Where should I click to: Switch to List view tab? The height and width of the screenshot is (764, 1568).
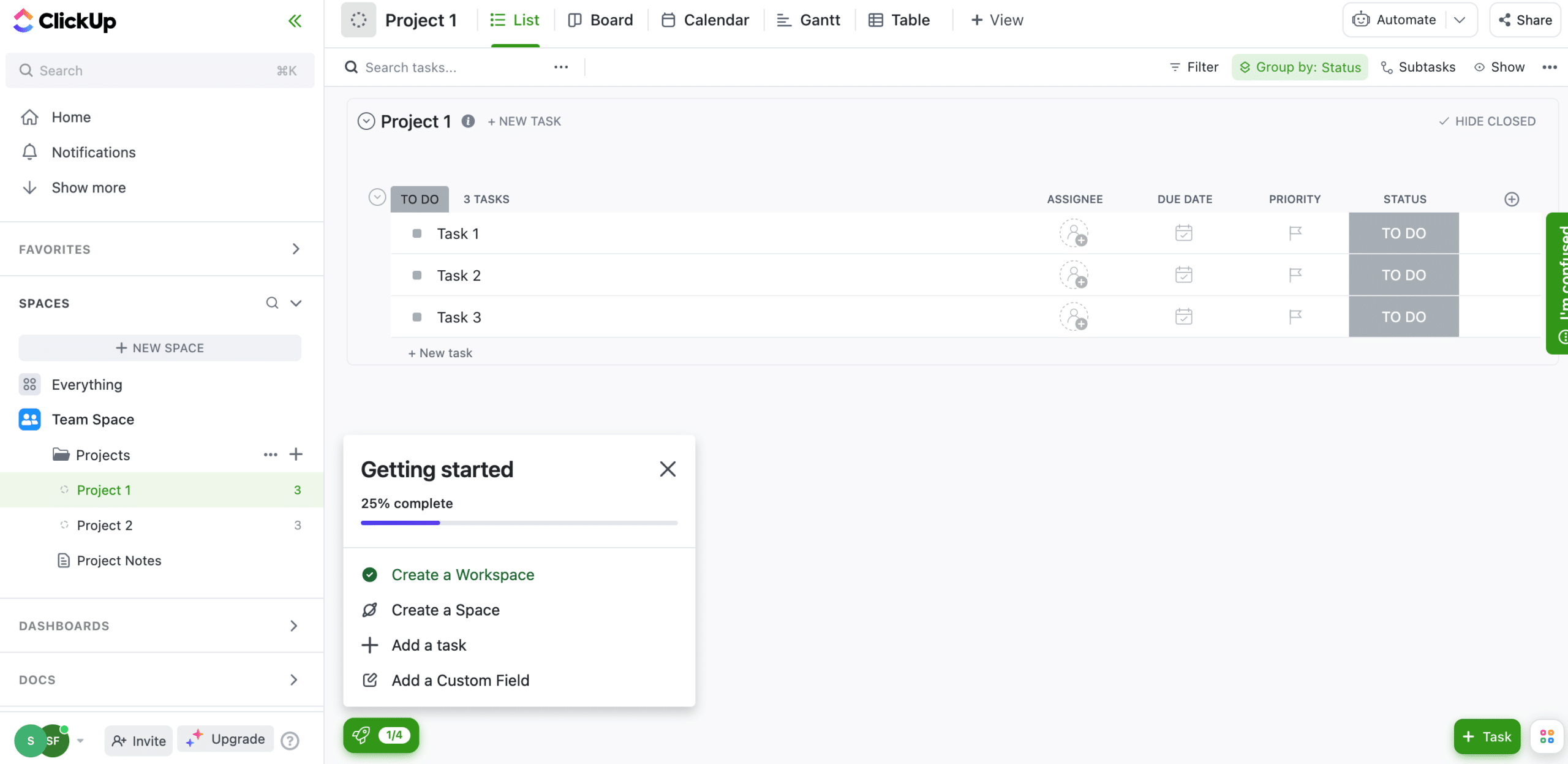tap(515, 20)
